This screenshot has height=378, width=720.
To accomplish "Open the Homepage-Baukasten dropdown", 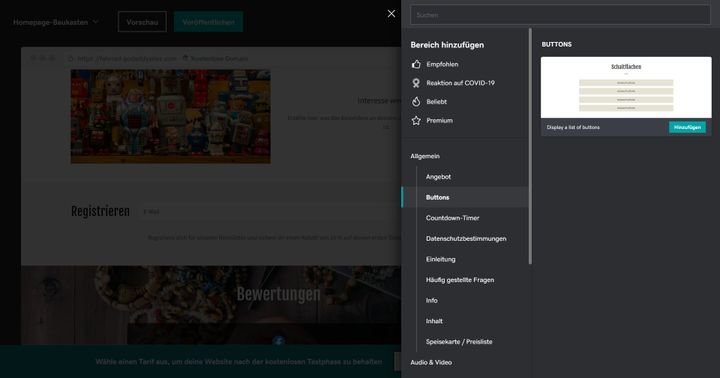I will coord(56,22).
